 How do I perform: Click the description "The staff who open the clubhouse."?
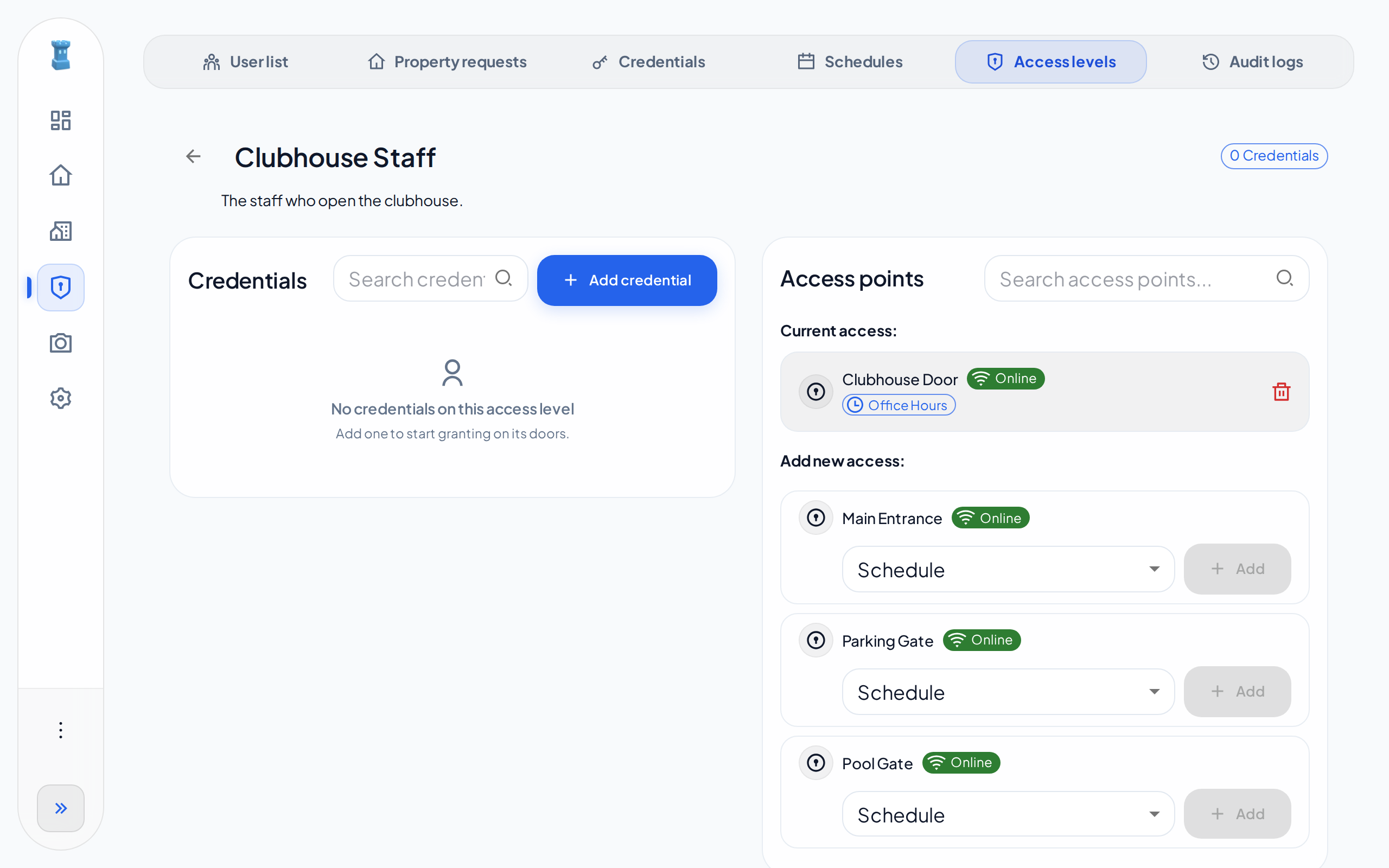pos(341,200)
